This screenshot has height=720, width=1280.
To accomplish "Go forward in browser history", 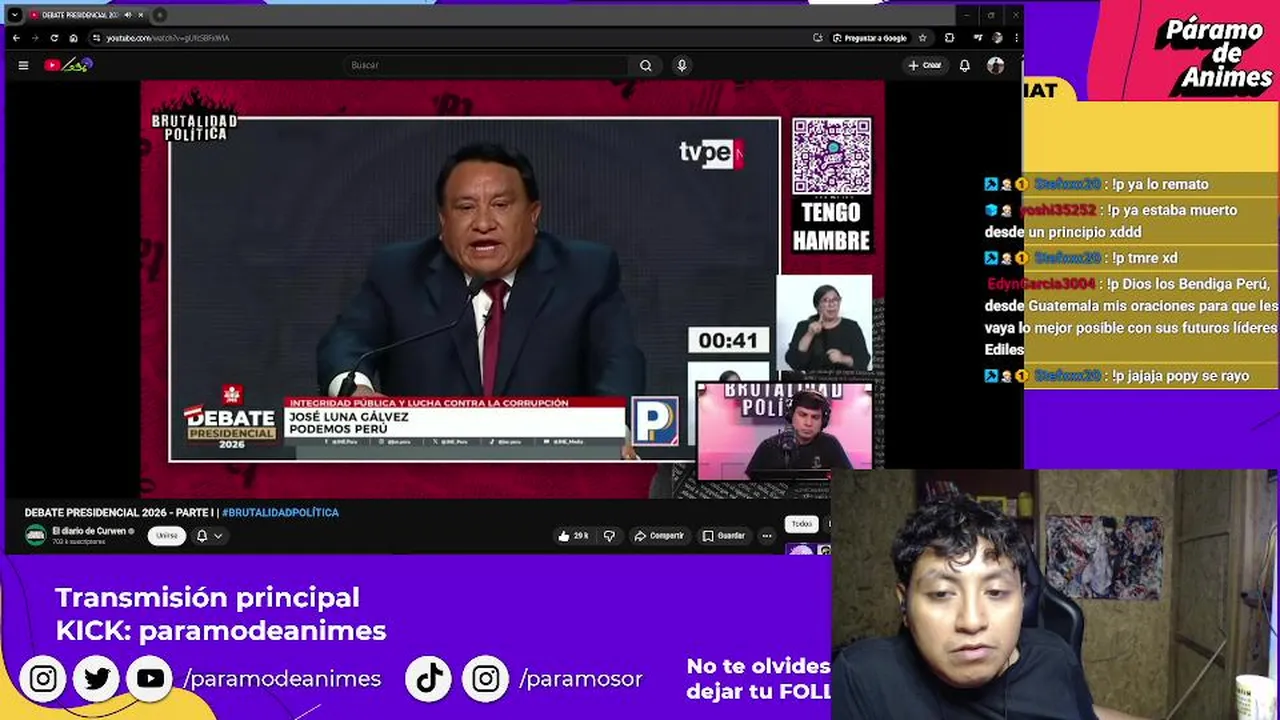I will pyautogui.click(x=35, y=38).
